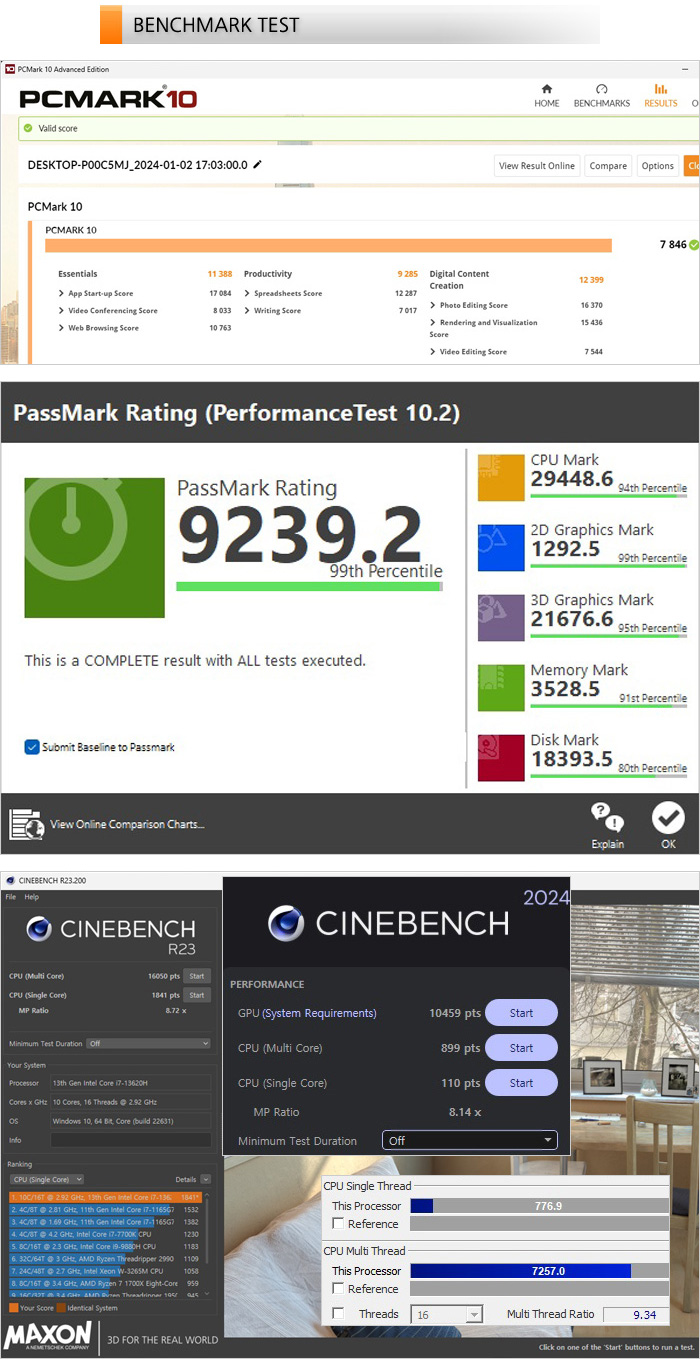Tick the Threads checkbox
The image size is (700, 1361).
tap(338, 1314)
